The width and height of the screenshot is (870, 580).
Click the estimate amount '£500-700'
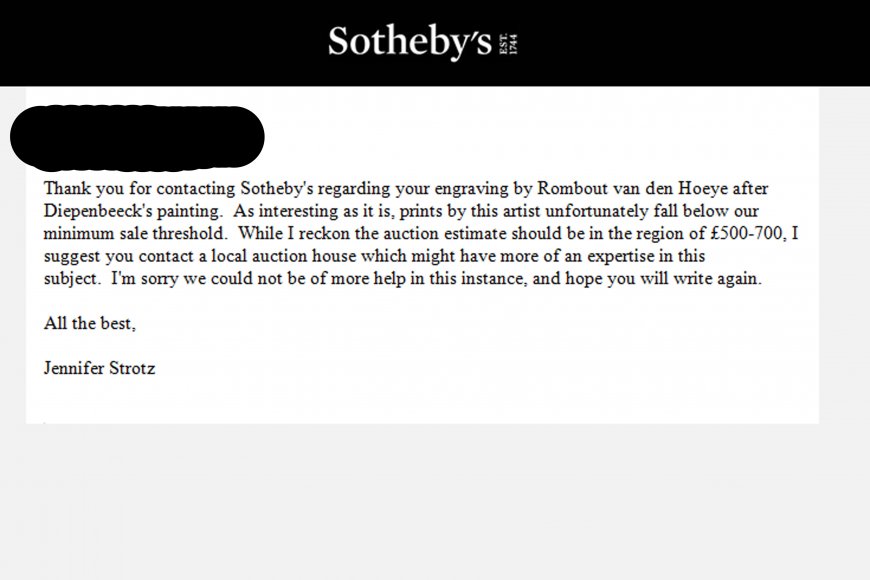748,233
